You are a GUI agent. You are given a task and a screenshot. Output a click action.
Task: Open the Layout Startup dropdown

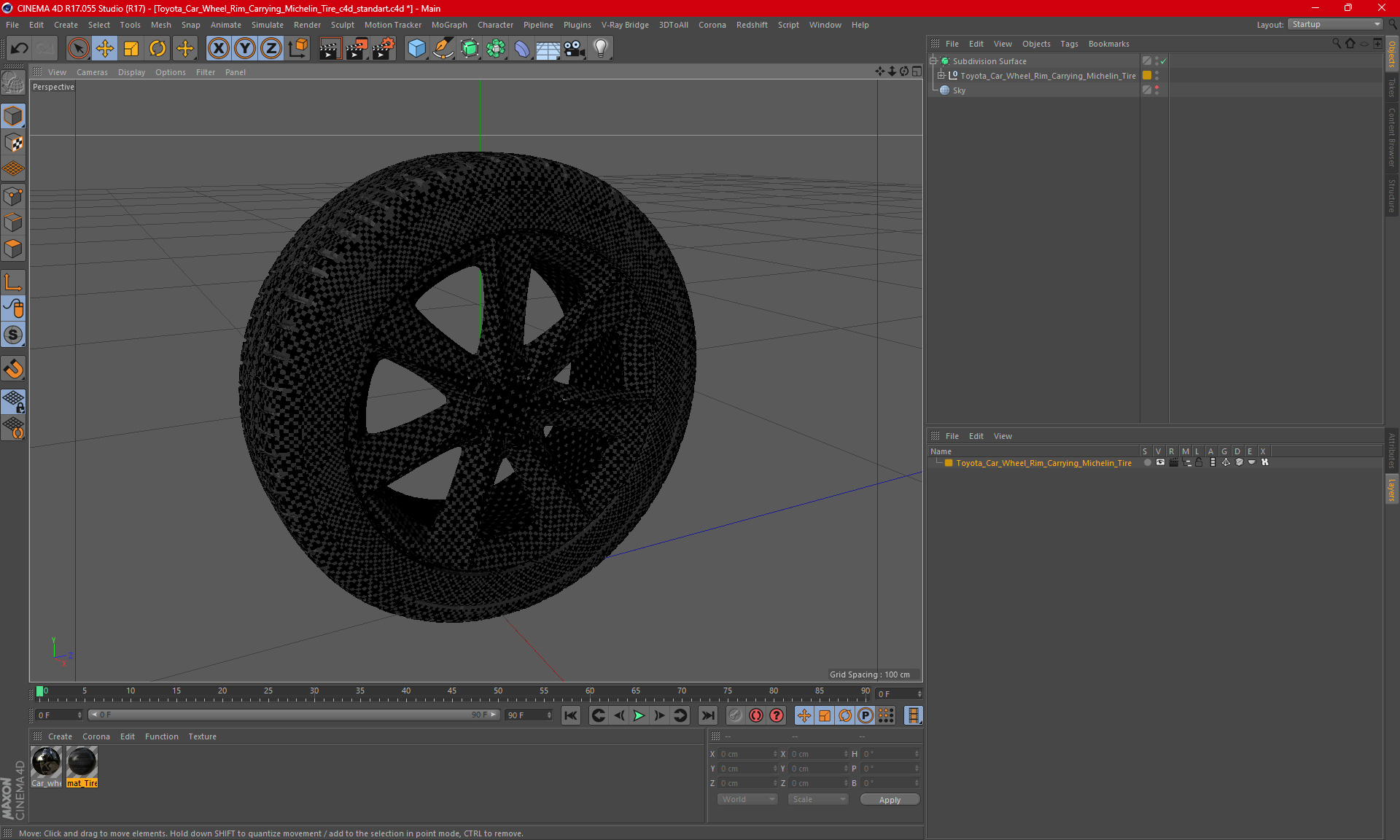coord(1336,24)
